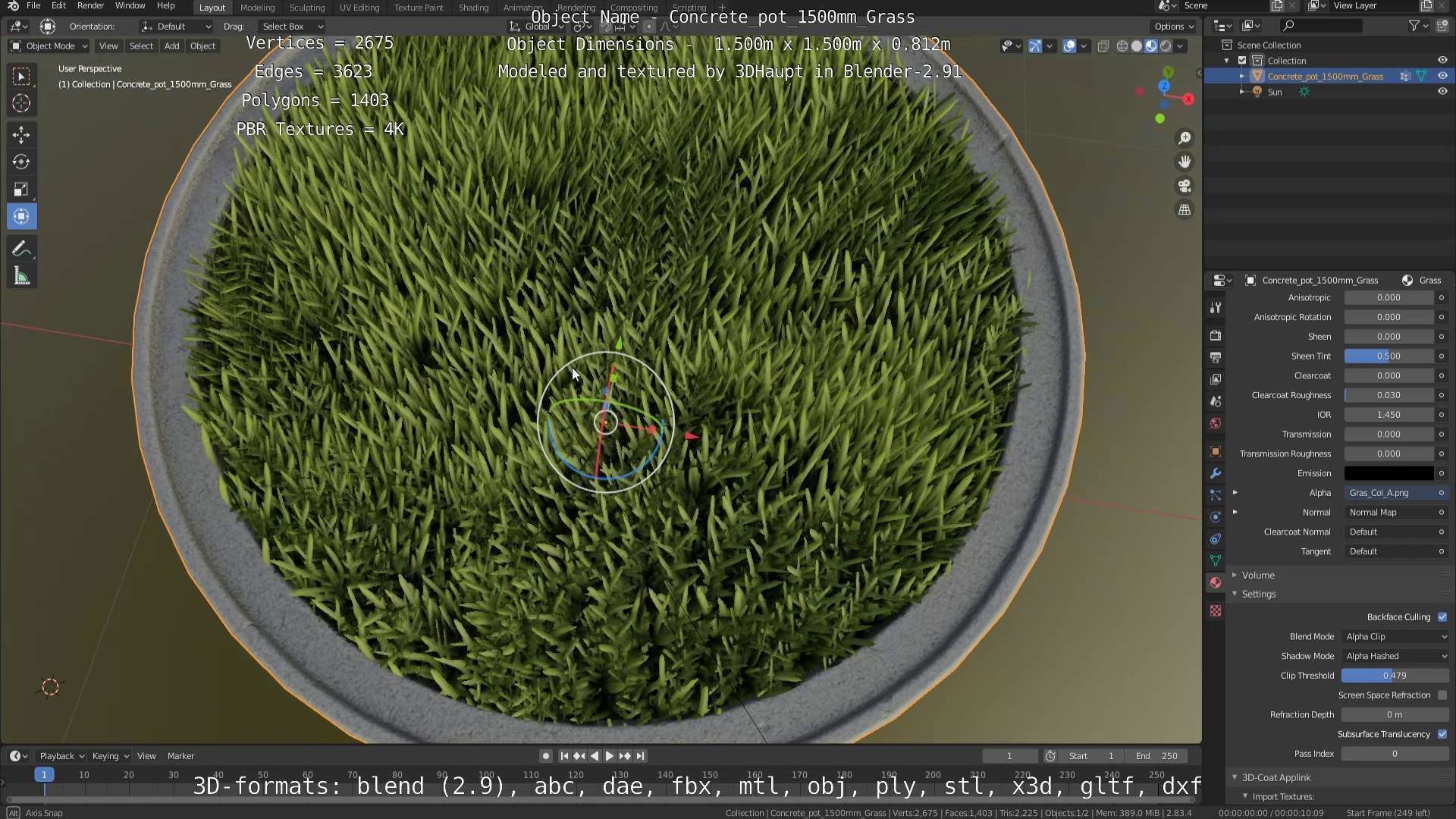Toggle camera view with camera icon

pos(1185,186)
